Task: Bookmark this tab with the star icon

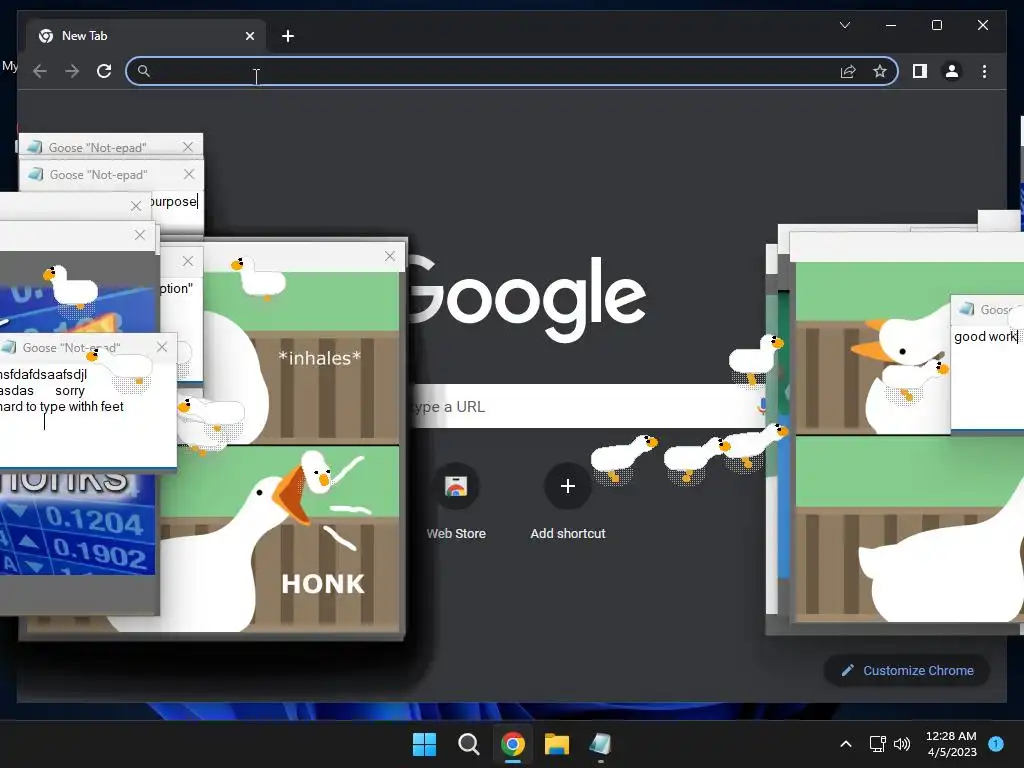Action: 880,71
